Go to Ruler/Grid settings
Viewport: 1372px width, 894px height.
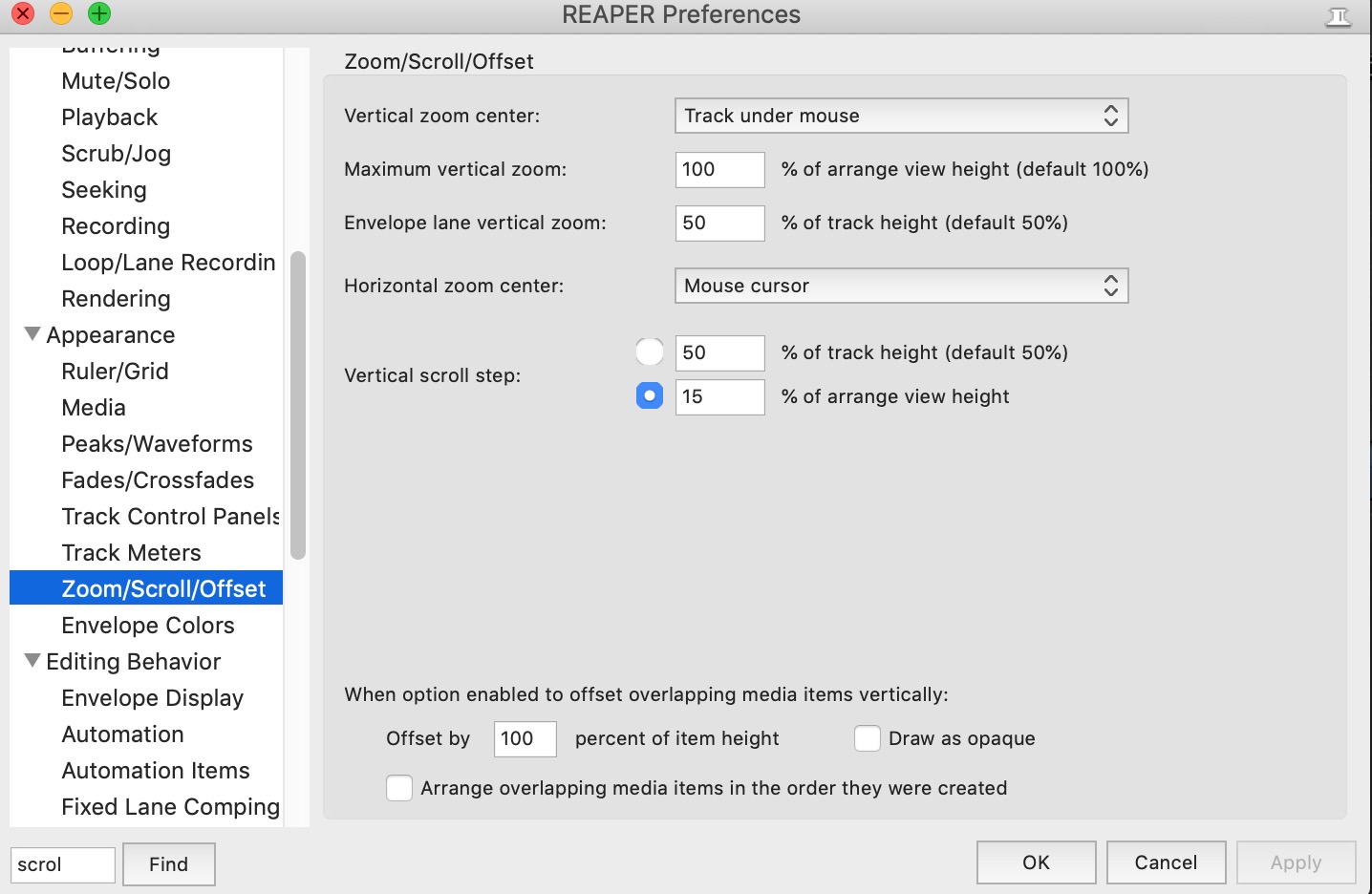(115, 372)
